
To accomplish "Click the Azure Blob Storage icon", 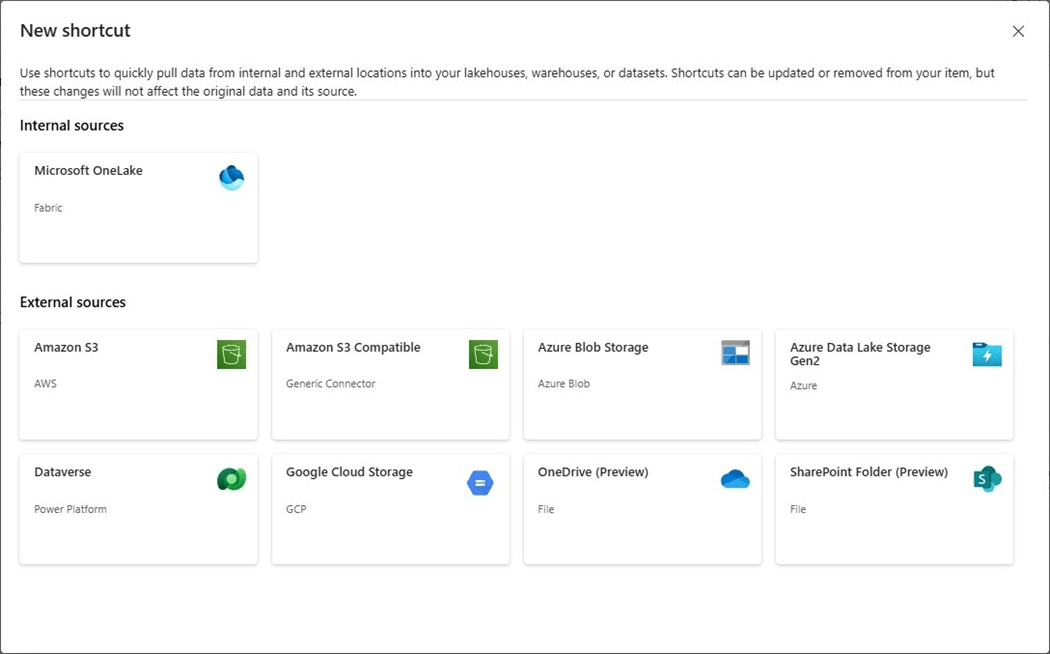I will (735, 352).
